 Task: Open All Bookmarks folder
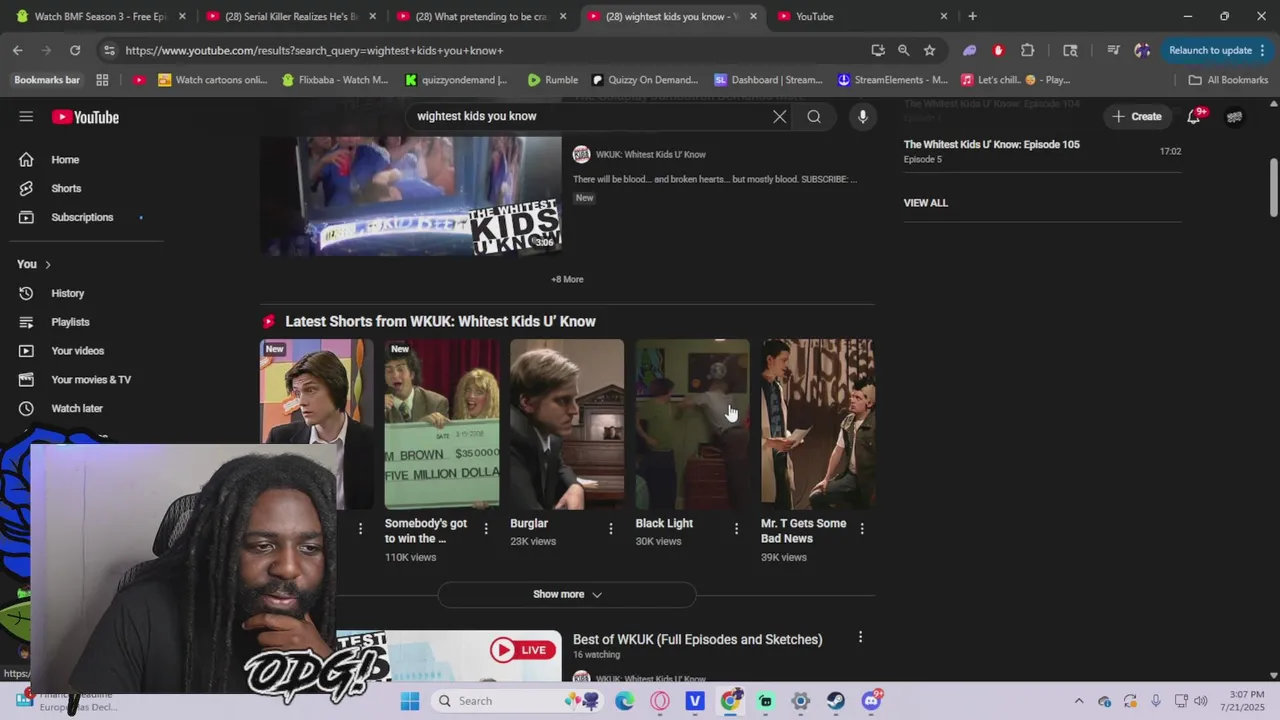coord(1228,80)
